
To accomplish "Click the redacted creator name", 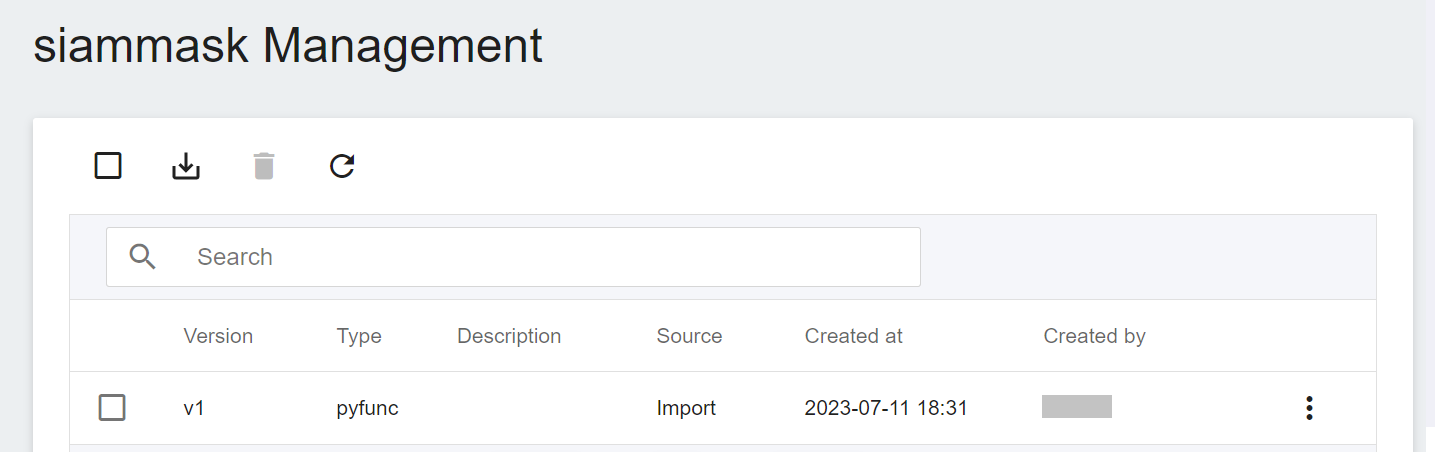I will (x=1077, y=406).
